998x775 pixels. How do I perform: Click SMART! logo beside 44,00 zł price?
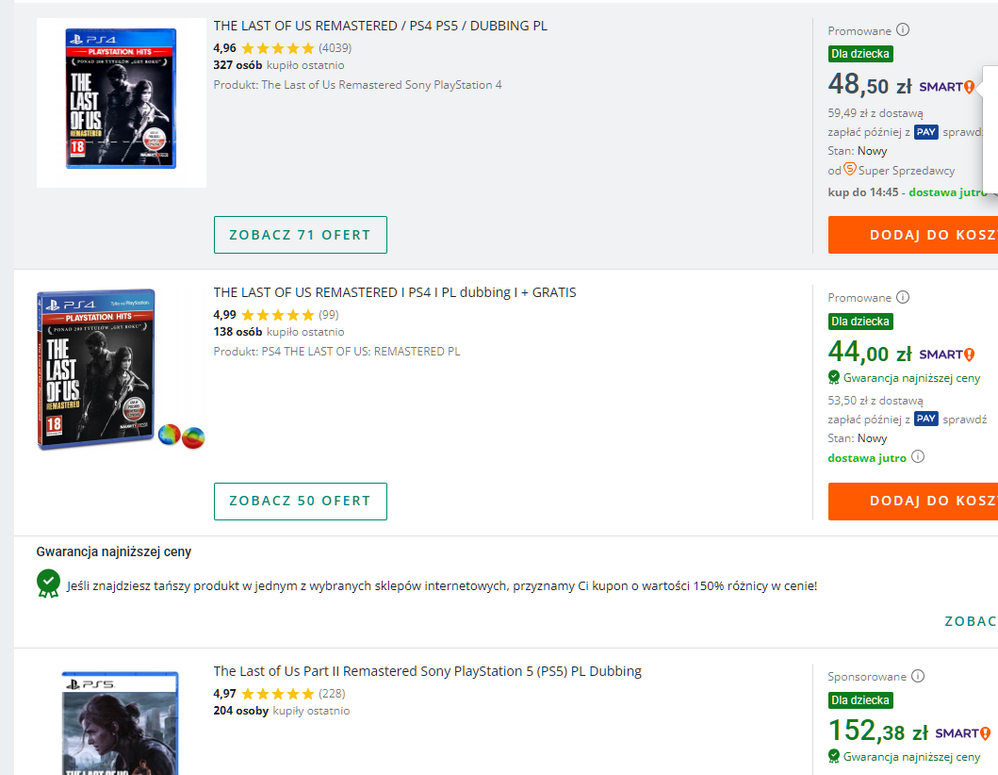(x=946, y=354)
